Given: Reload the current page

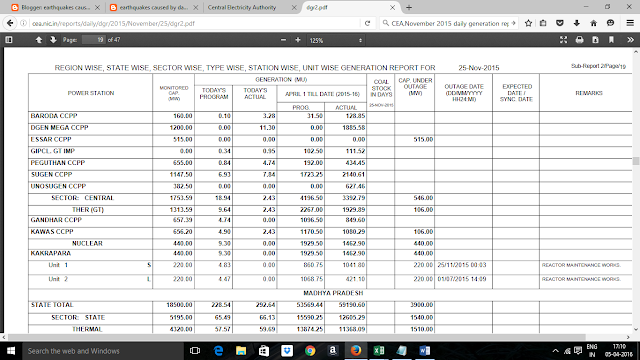Looking at the screenshot, I should click(x=367, y=23).
